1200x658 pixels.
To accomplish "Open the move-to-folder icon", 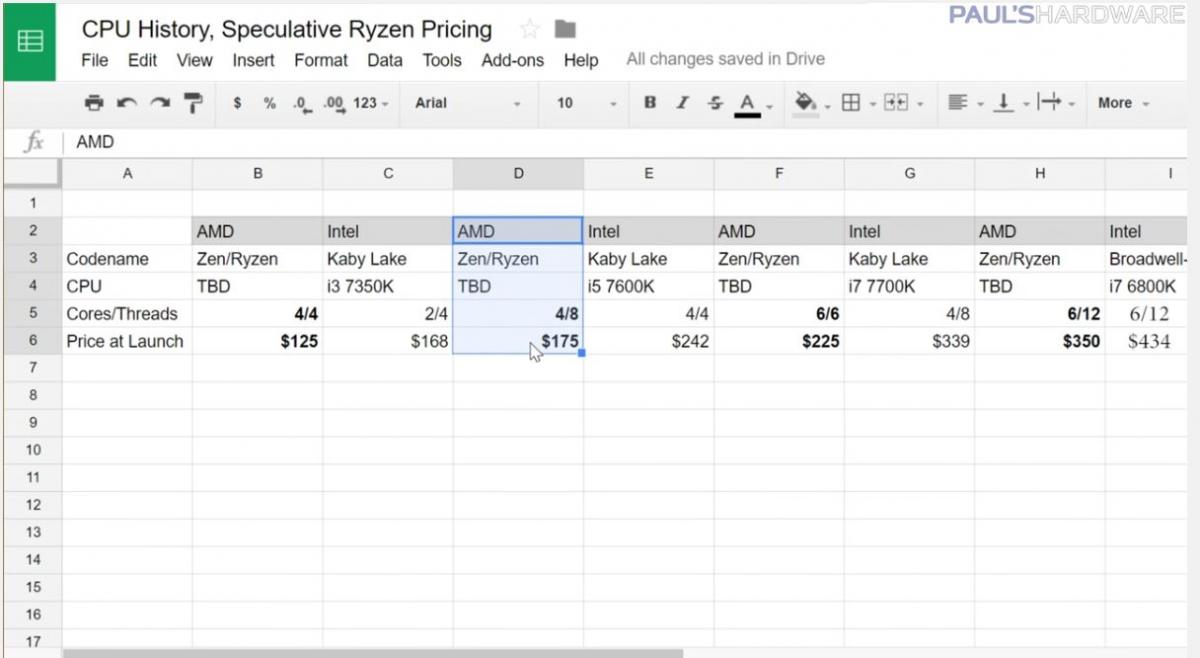I will click(x=565, y=29).
